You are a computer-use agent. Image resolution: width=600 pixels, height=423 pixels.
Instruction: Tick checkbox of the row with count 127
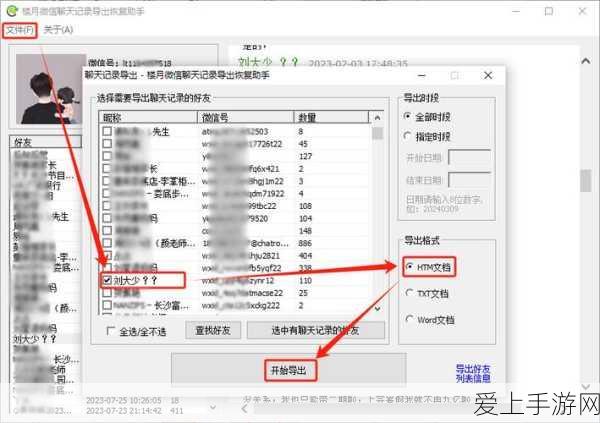(107, 156)
